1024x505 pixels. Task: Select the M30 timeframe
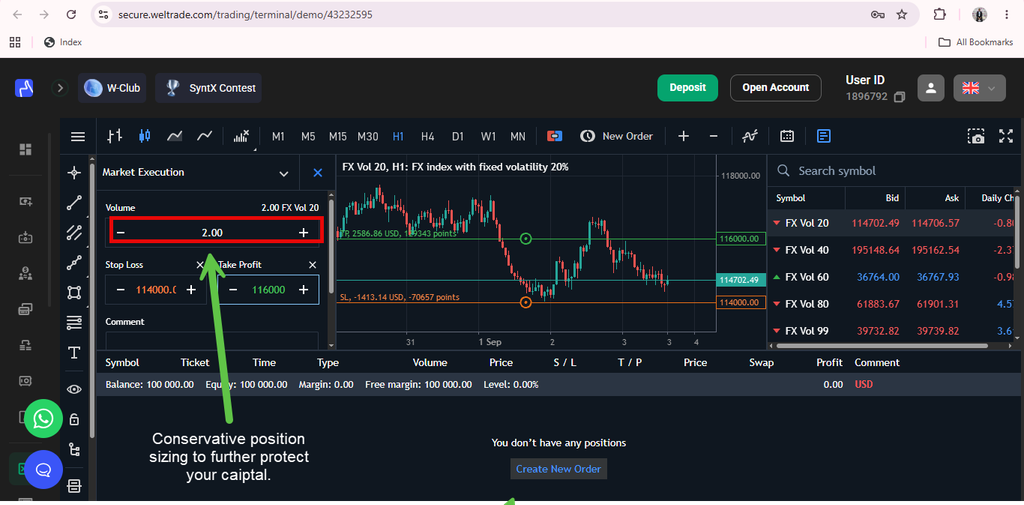pos(368,137)
